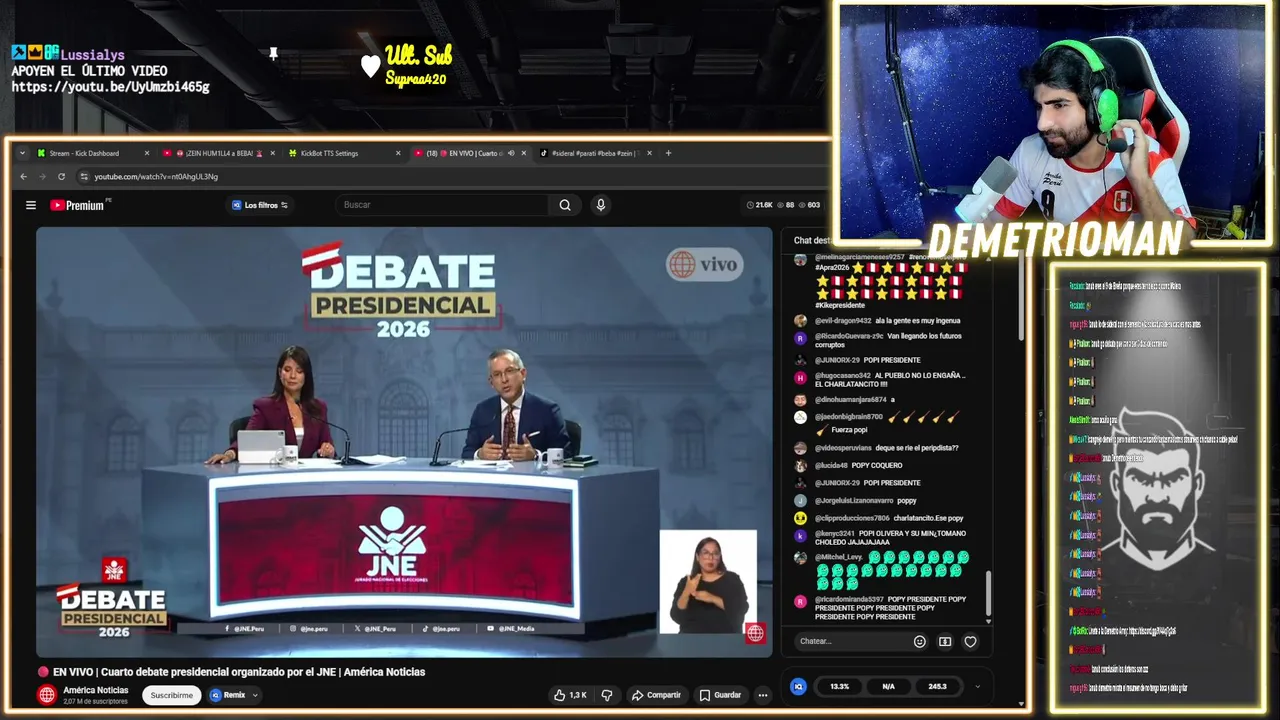Click the live chat scrollbar

(989, 594)
